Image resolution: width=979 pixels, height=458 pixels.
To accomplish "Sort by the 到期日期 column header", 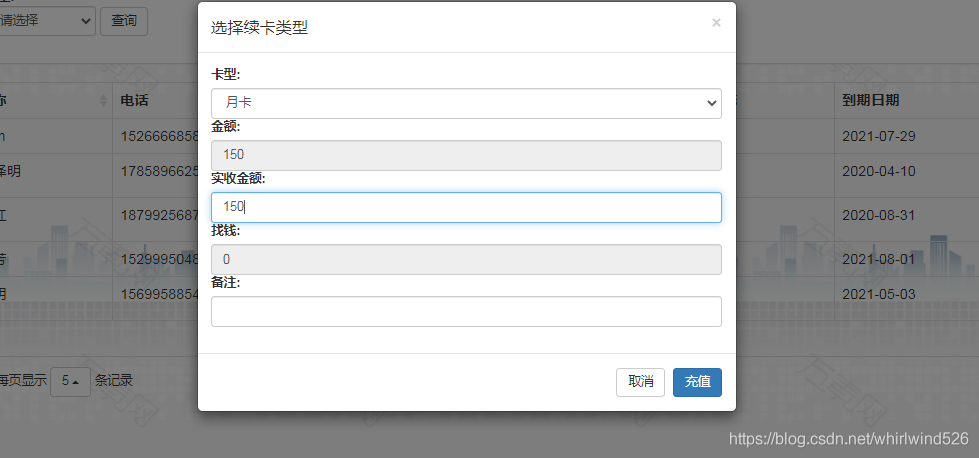I will pos(870,101).
